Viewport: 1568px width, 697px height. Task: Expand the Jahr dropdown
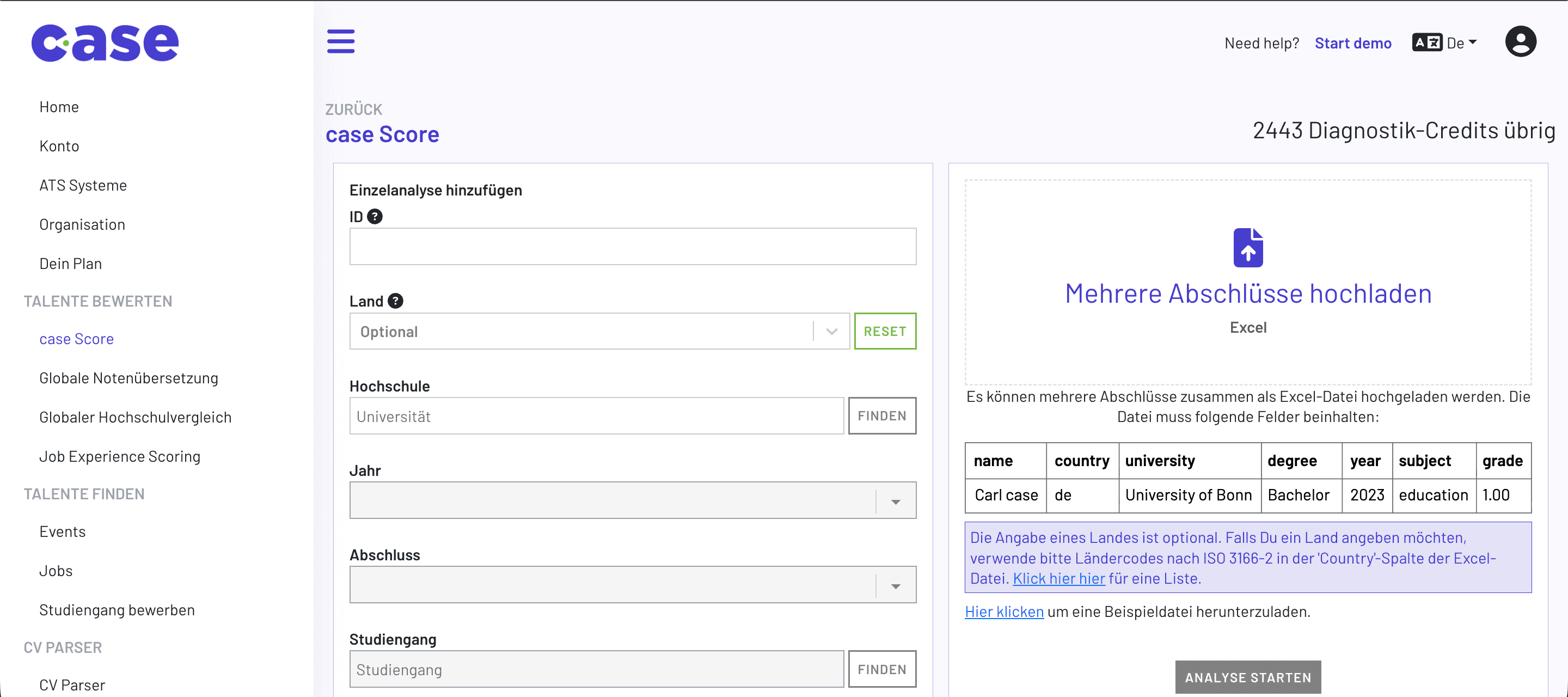pyautogui.click(x=633, y=501)
